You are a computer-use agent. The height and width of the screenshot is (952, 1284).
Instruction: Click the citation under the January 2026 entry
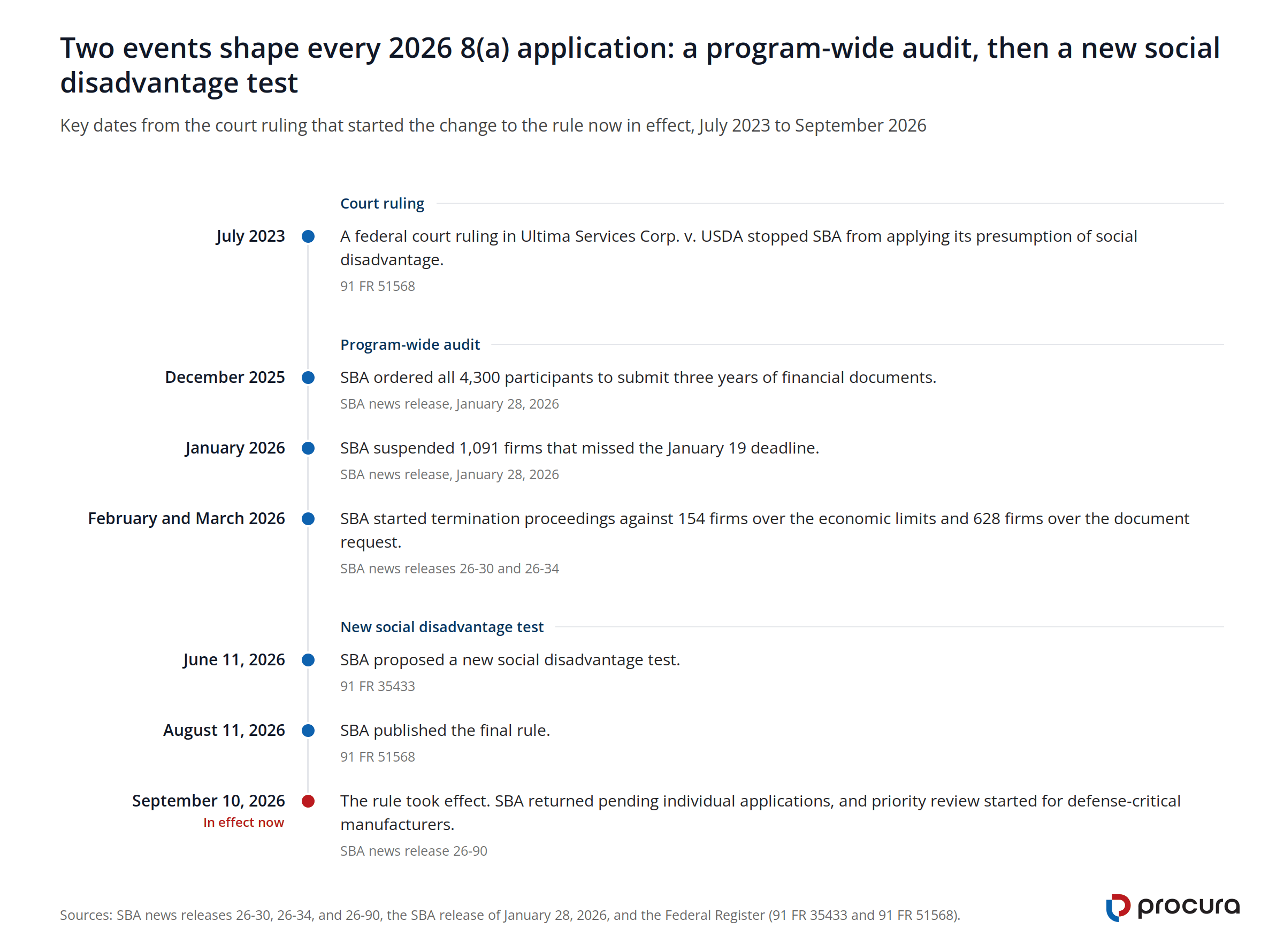click(x=449, y=475)
